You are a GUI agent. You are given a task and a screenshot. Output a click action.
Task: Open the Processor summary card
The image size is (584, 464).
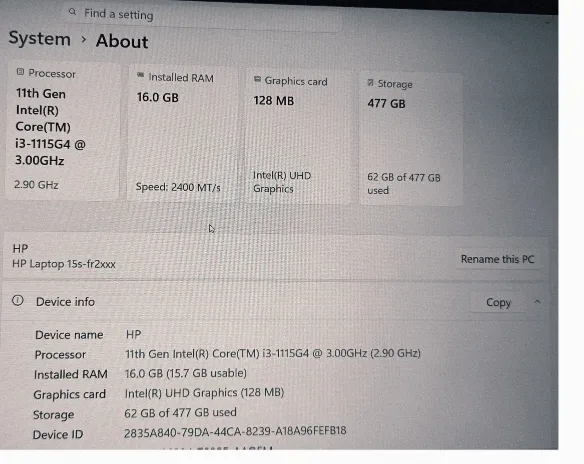point(62,130)
